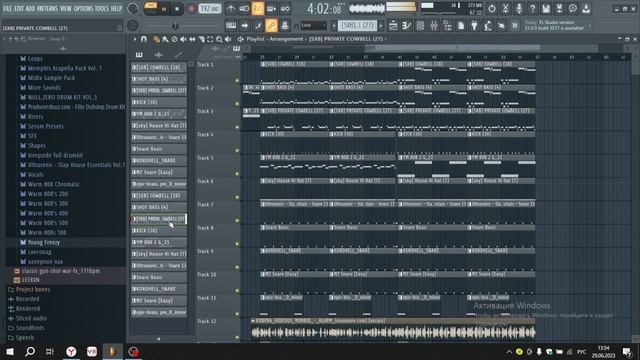Click the master pitch slider
This screenshot has height=360, width=640.
click(175, 26)
